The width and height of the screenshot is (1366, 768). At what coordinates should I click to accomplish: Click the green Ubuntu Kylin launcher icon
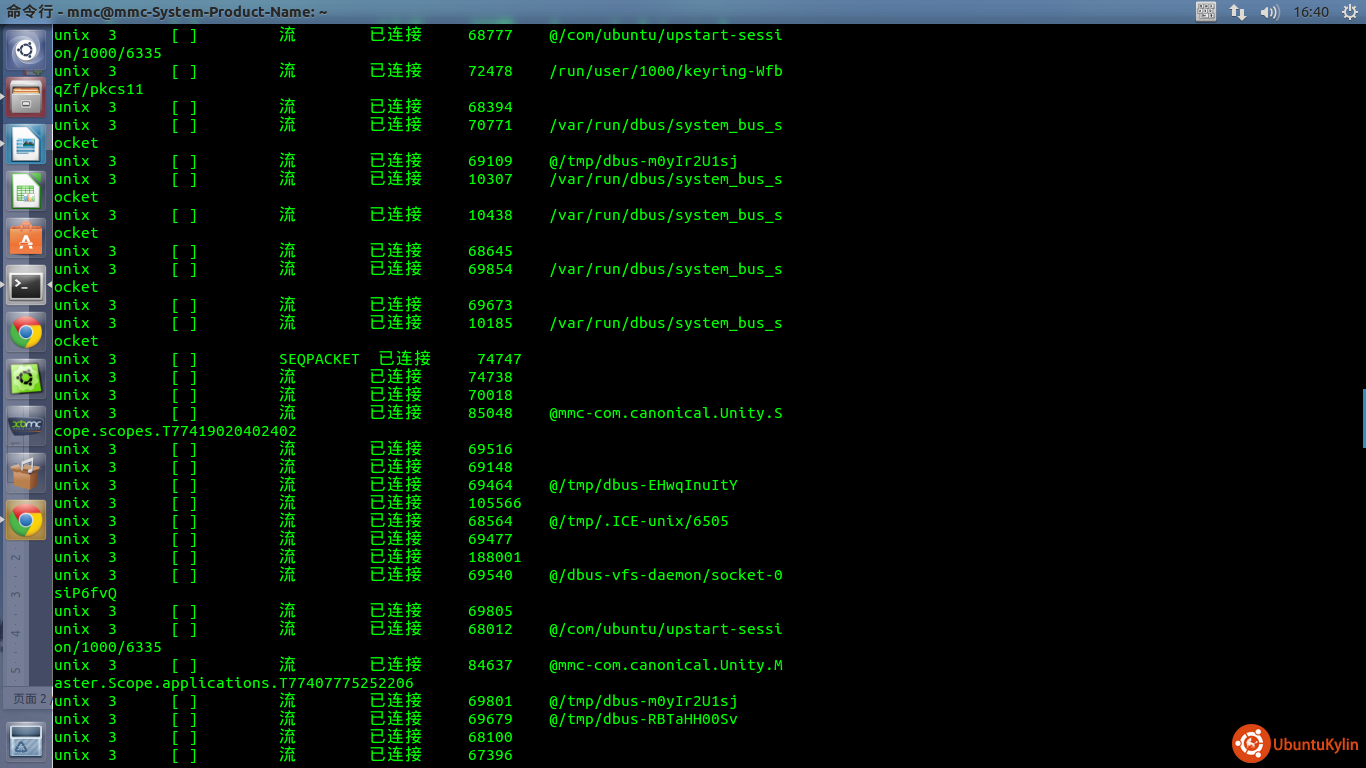click(26, 379)
